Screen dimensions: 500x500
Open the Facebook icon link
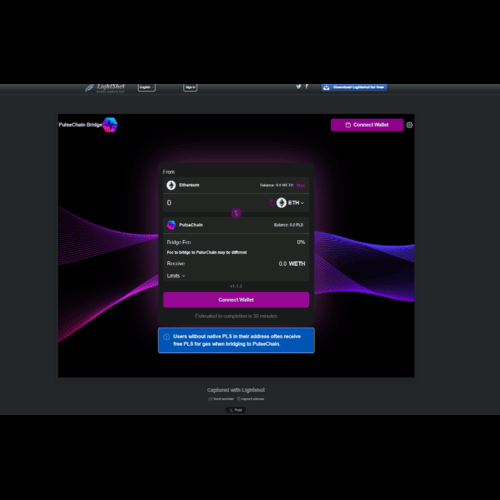pos(307,87)
